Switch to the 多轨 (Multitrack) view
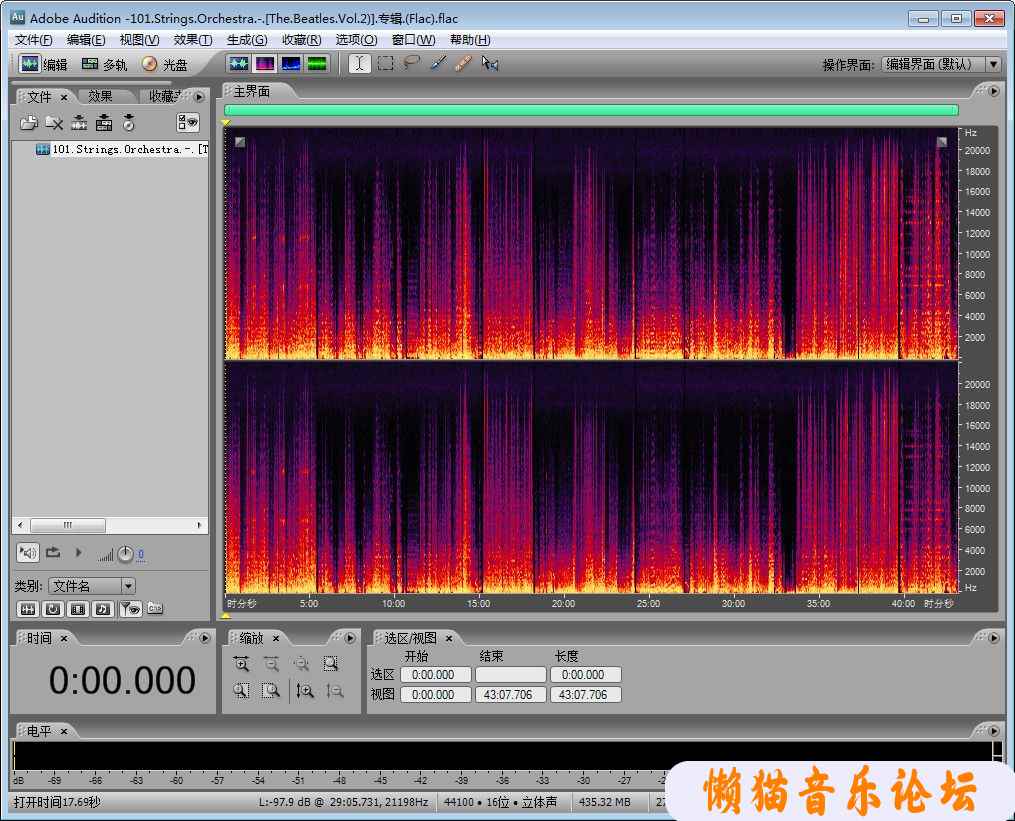 [x=104, y=64]
